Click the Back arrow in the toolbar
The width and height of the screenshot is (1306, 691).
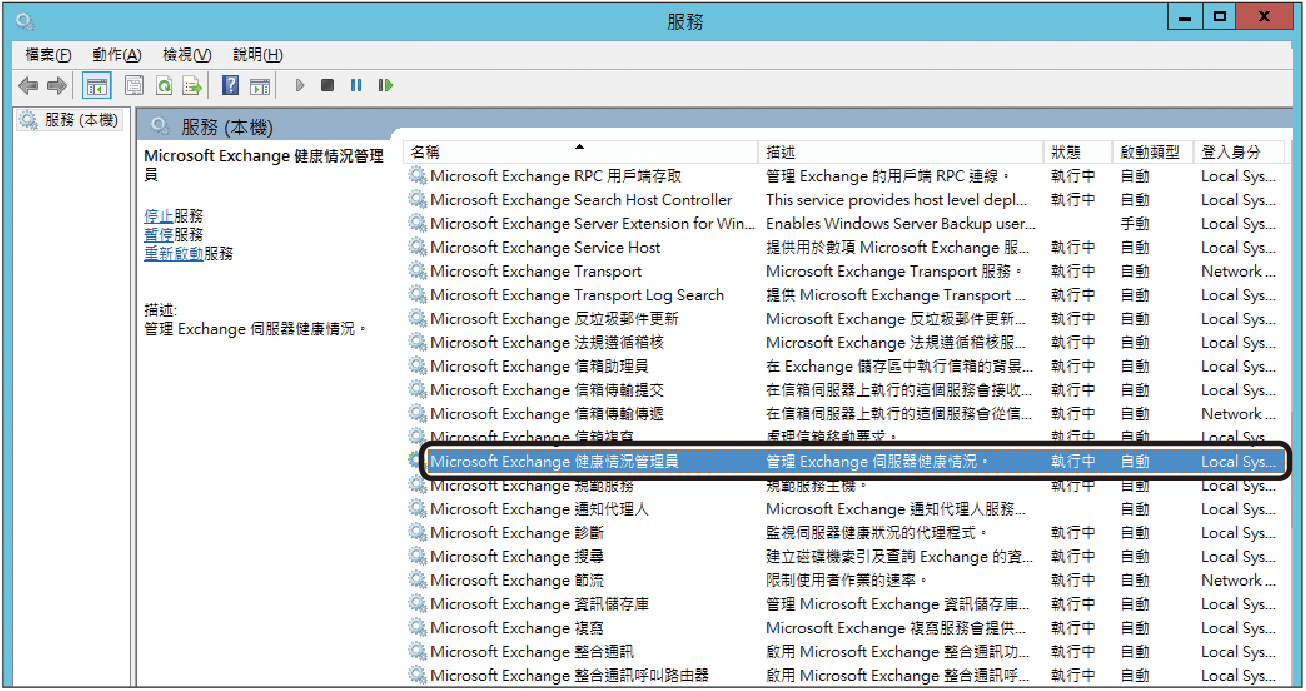coord(28,86)
